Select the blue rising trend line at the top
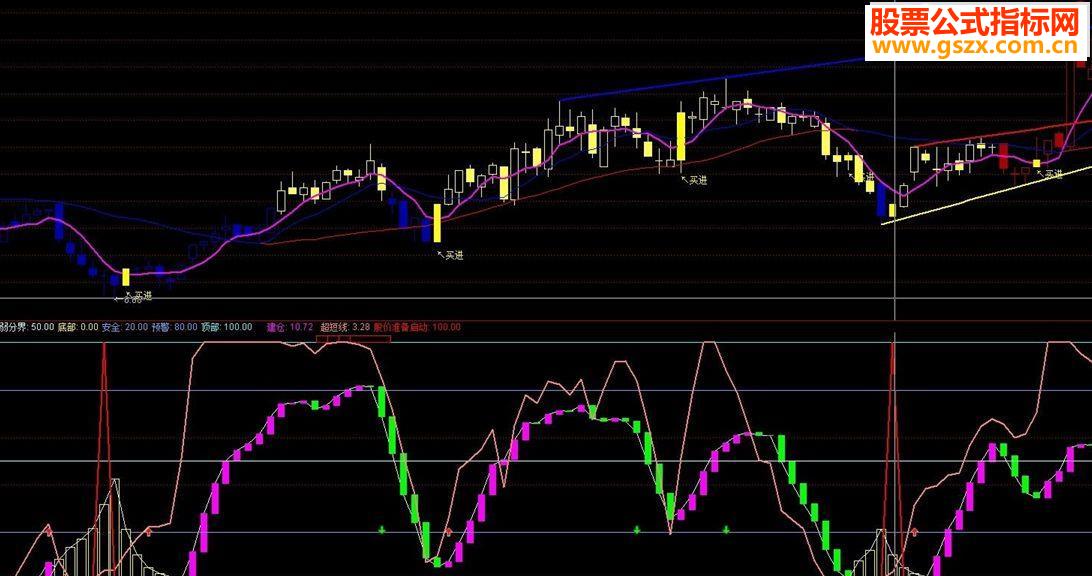Image resolution: width=1092 pixels, height=576 pixels. (x=710, y=79)
